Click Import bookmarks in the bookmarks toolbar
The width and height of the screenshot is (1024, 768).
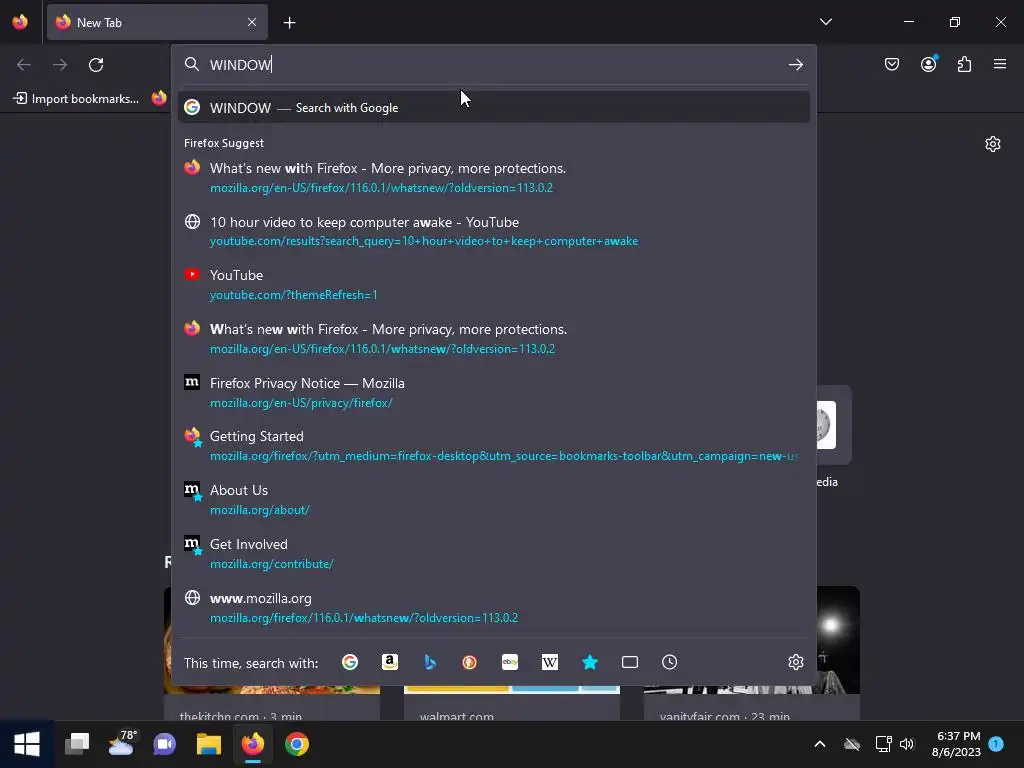click(76, 99)
